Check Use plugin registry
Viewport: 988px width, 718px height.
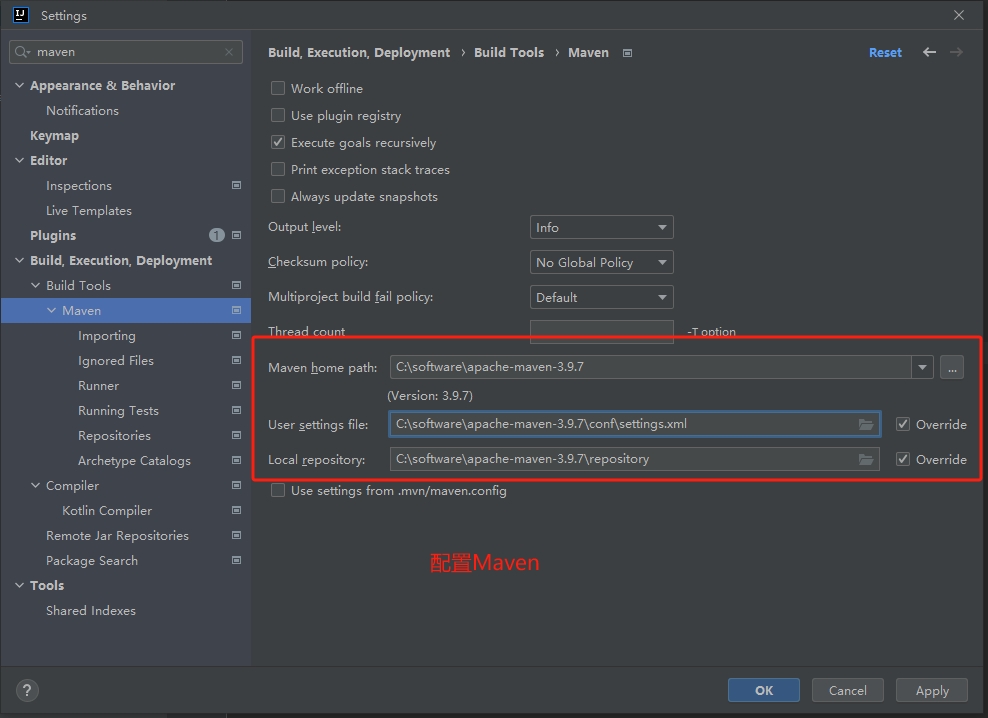[x=278, y=115]
